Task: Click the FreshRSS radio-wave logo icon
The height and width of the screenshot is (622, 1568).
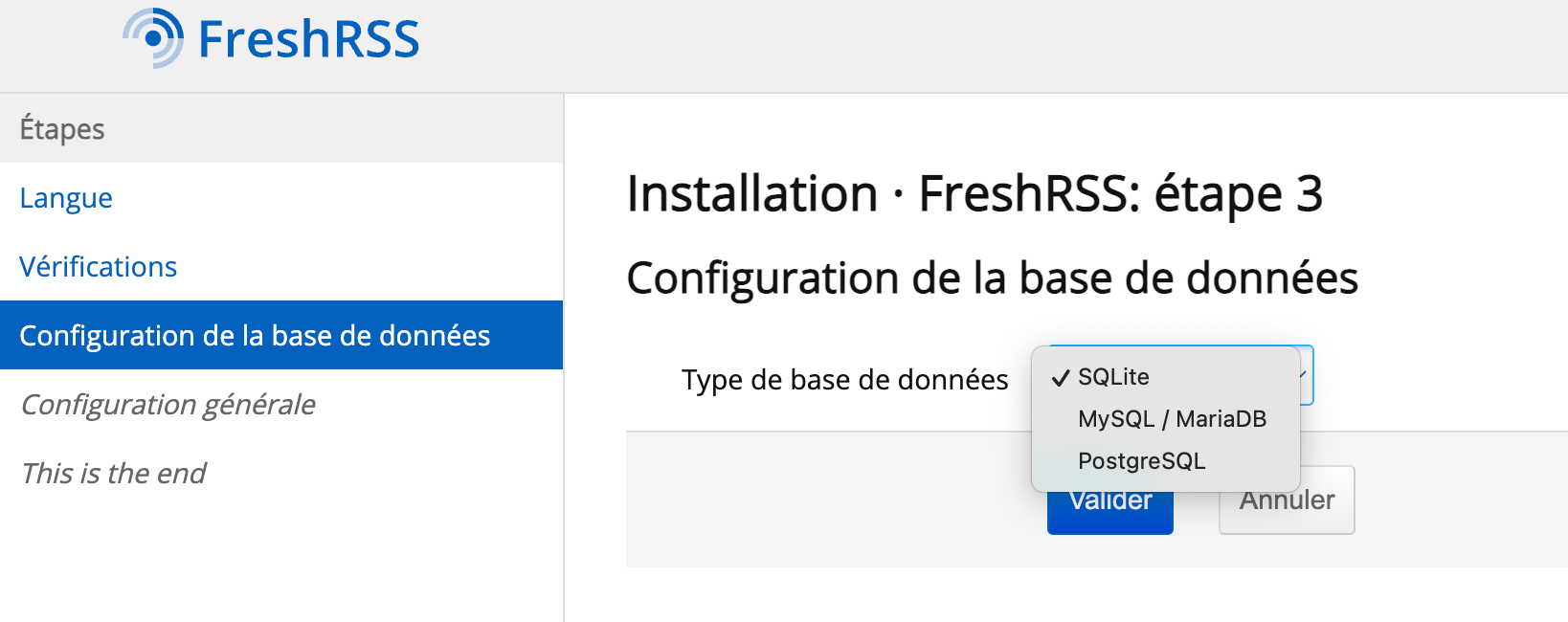Action: click(153, 38)
